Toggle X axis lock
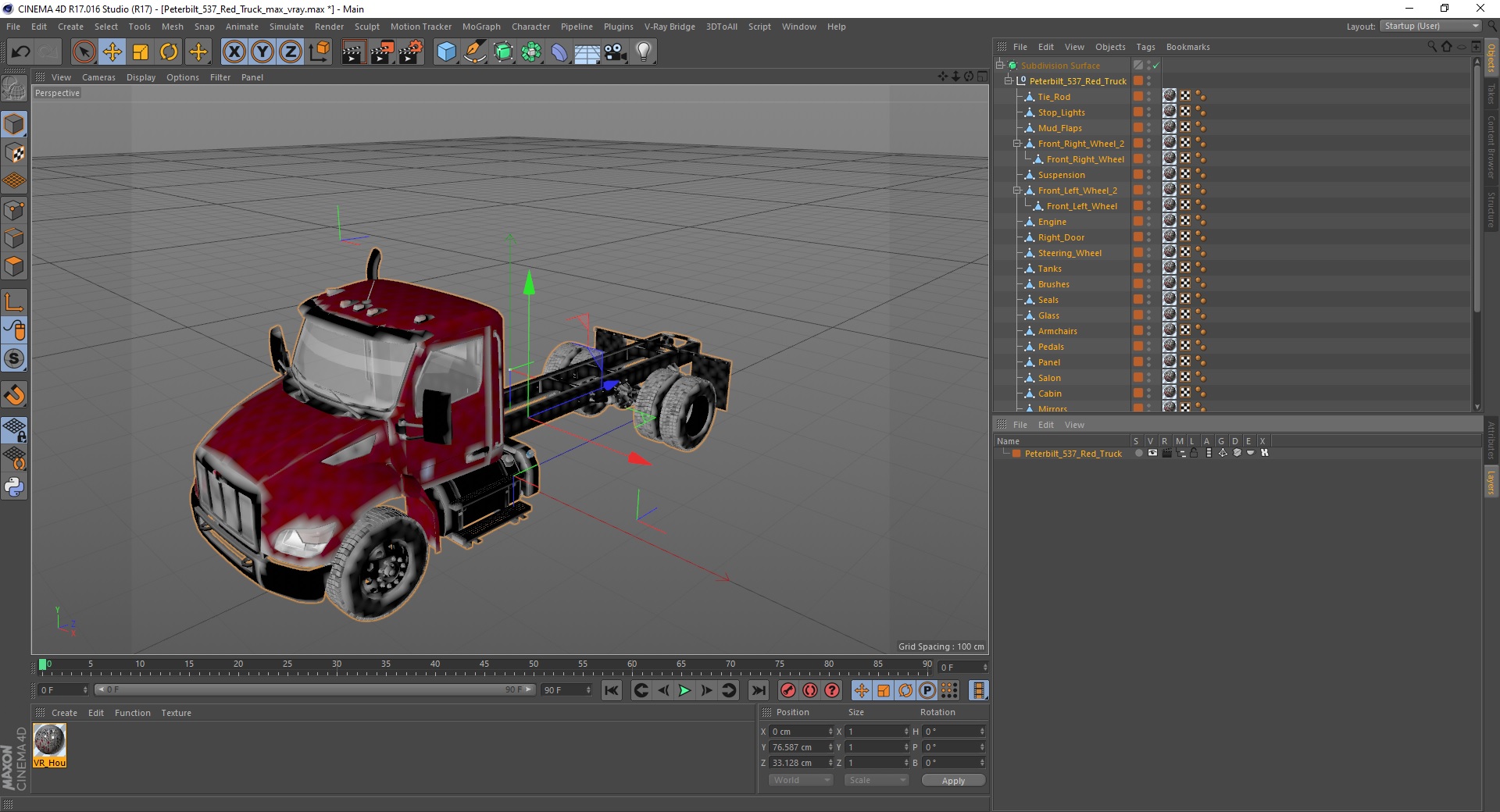The width and height of the screenshot is (1500, 812). click(x=234, y=52)
